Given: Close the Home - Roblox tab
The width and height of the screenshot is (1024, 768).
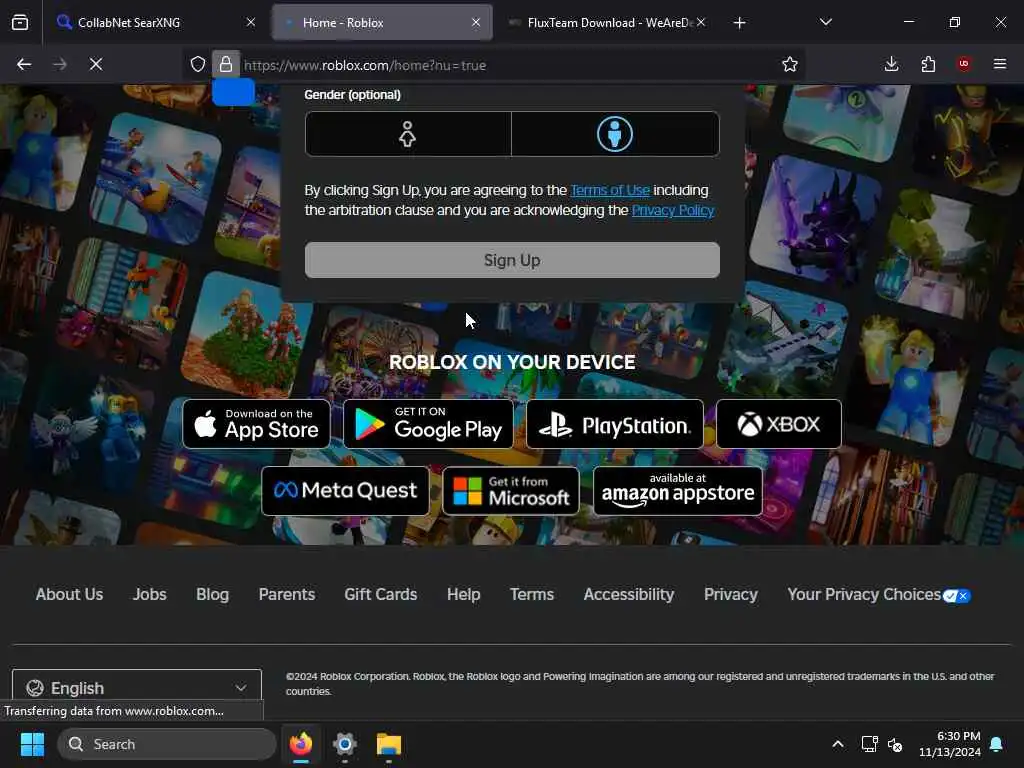Looking at the screenshot, I should tap(476, 22).
